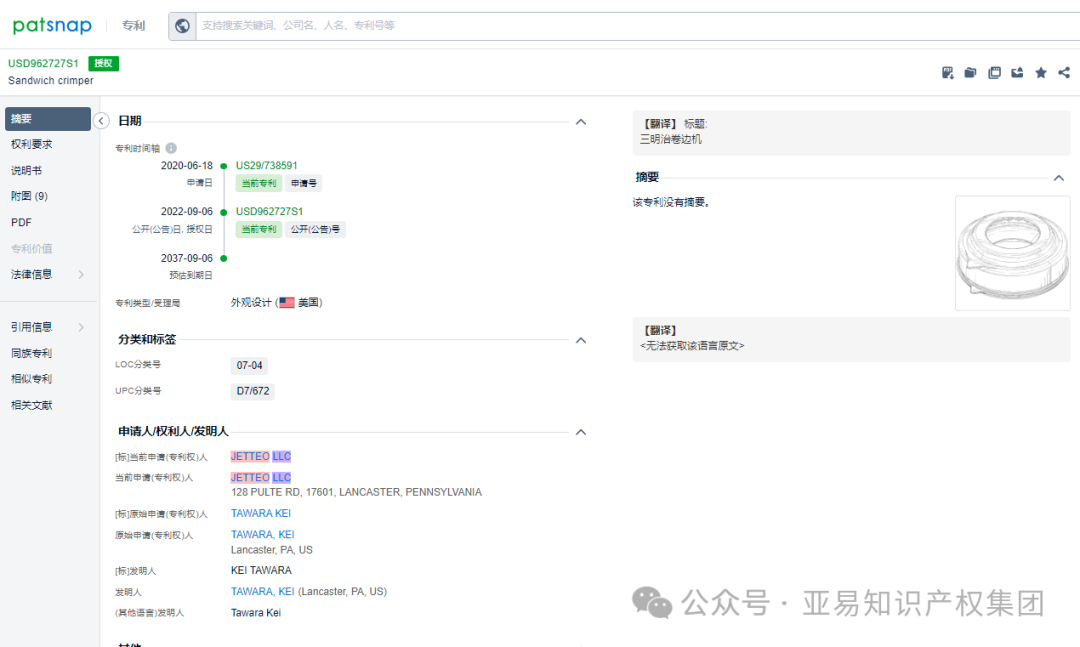
Task: Click the KEI TAWARA standardized inventor text
Action: pyautogui.click(x=261, y=571)
